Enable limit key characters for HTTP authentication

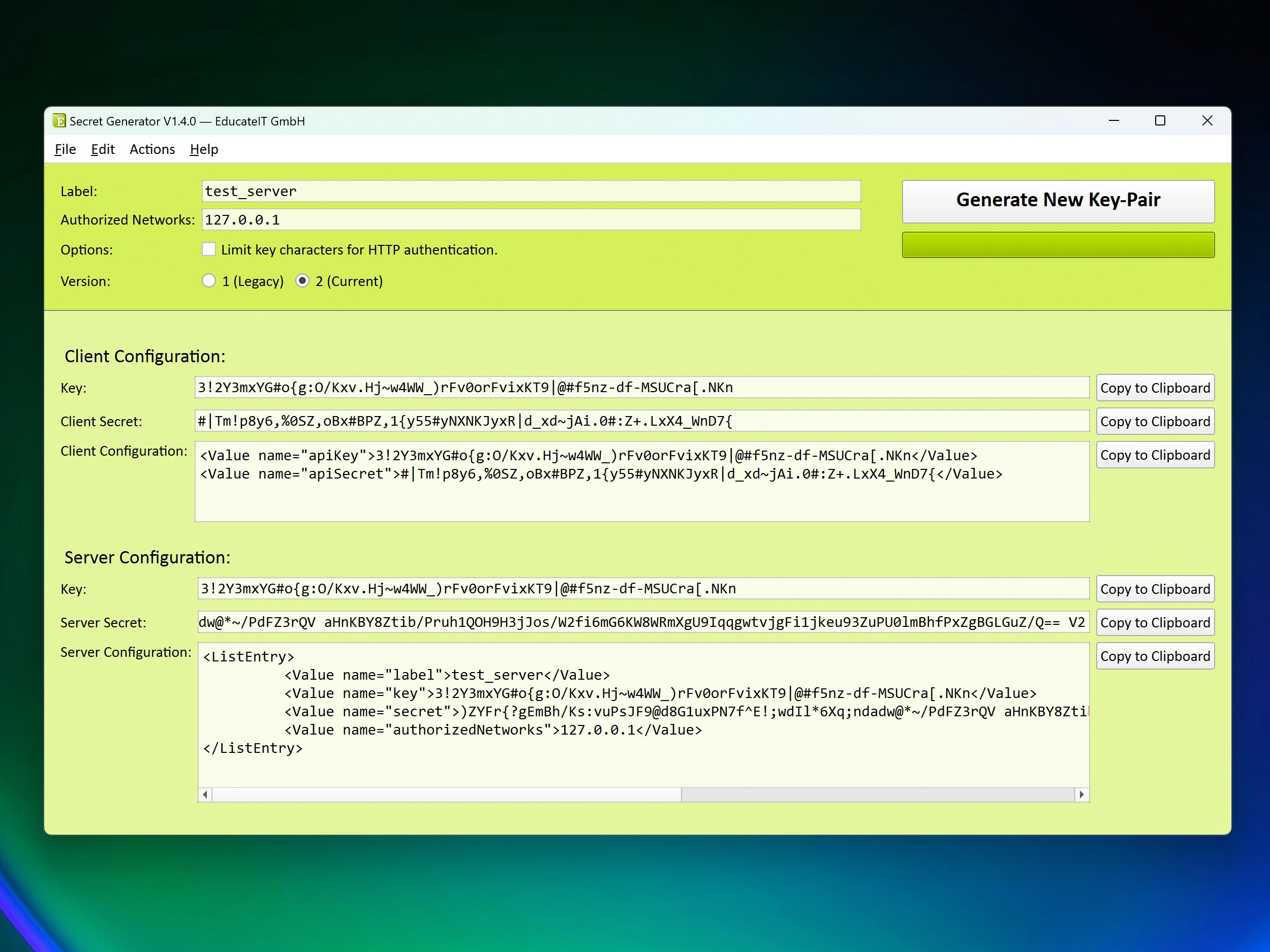209,249
